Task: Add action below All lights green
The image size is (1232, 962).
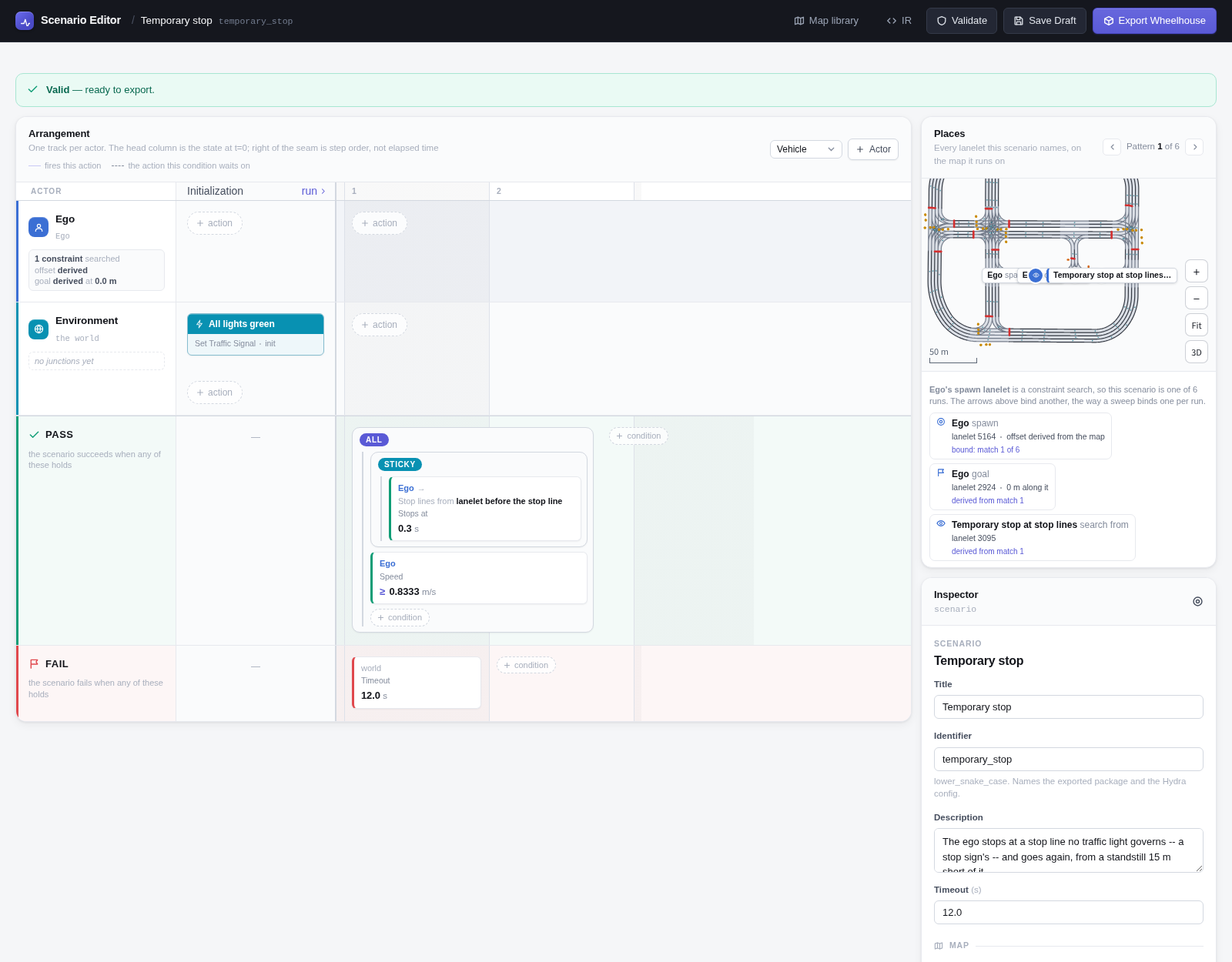Action: (x=215, y=392)
